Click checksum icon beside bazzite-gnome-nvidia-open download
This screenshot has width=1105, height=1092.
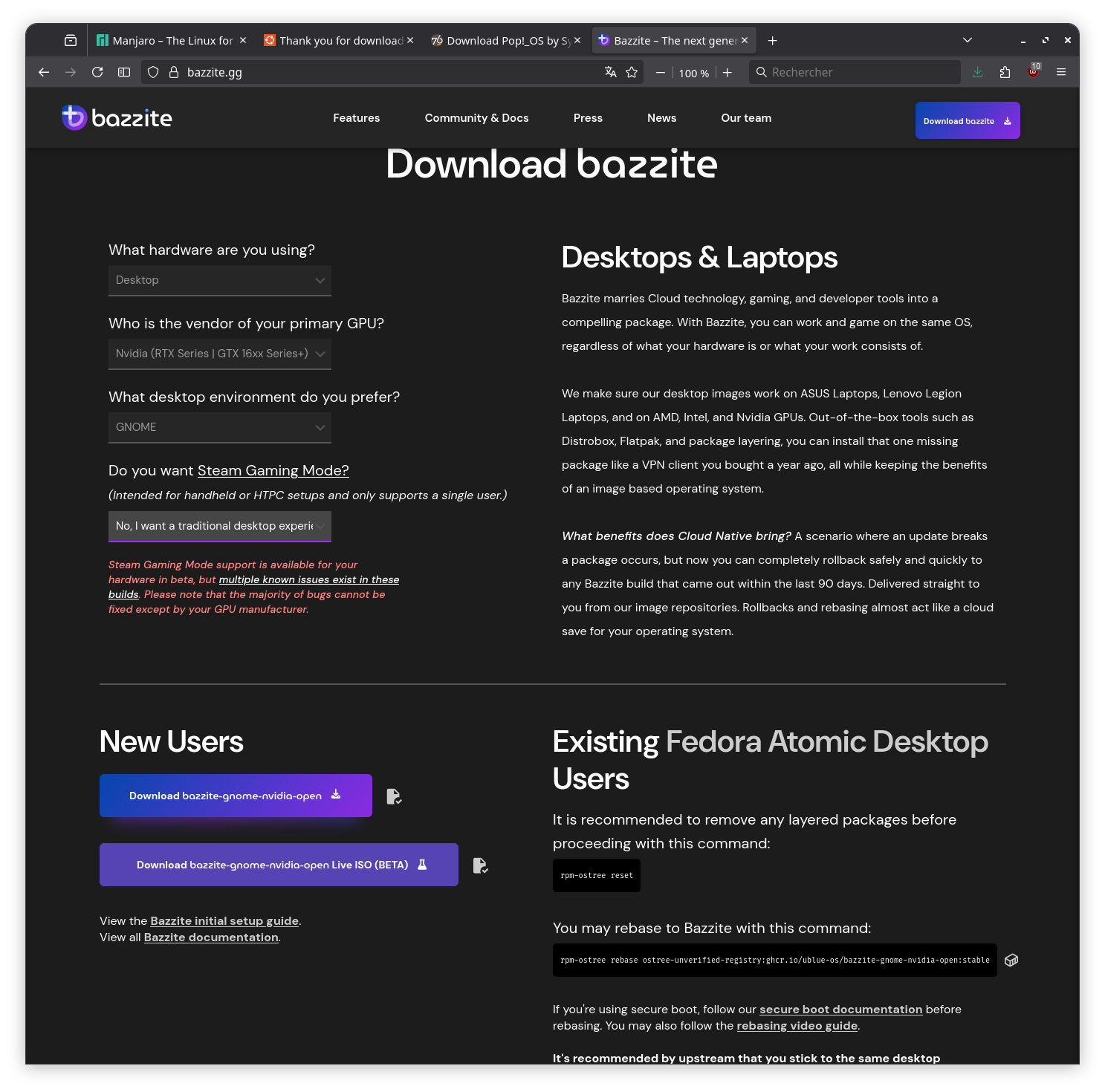(394, 796)
